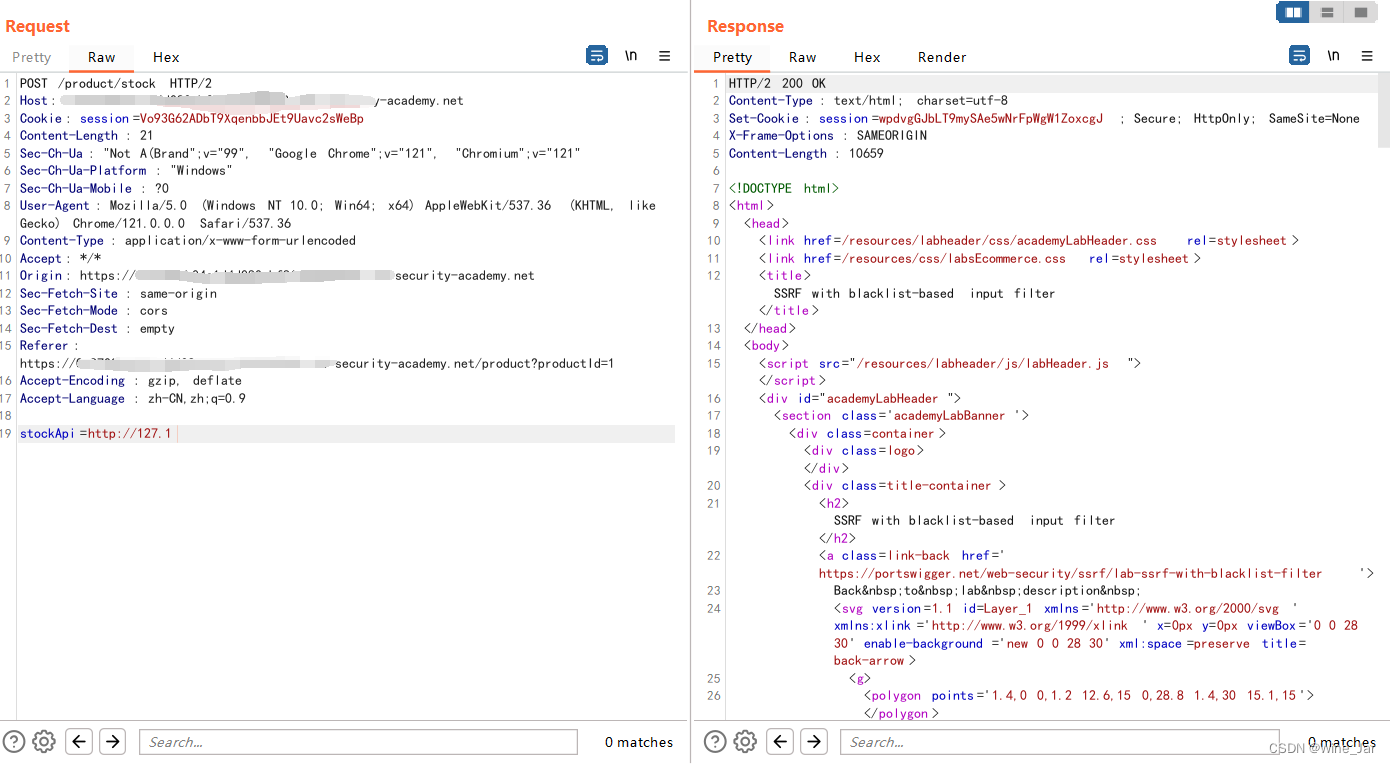The height and width of the screenshot is (764, 1391).
Task: Select the top-bottom split layout icon
Action: 1327,12
